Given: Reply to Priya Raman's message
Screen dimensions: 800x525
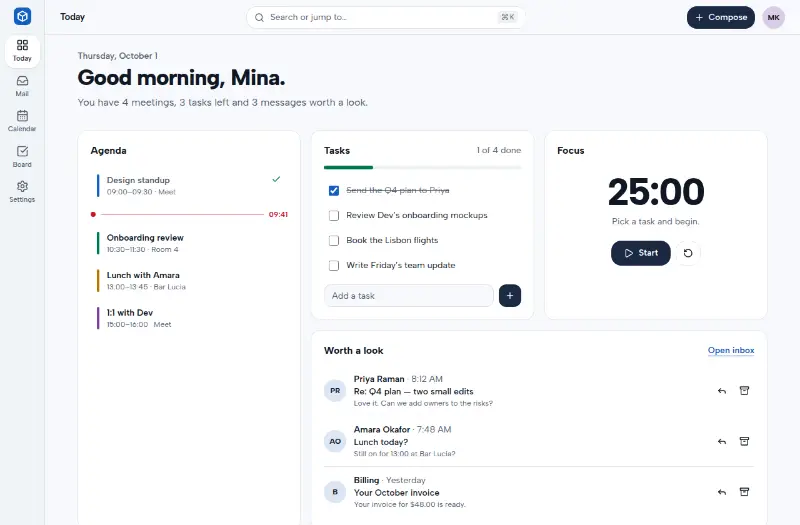Looking at the screenshot, I should (x=721, y=391).
